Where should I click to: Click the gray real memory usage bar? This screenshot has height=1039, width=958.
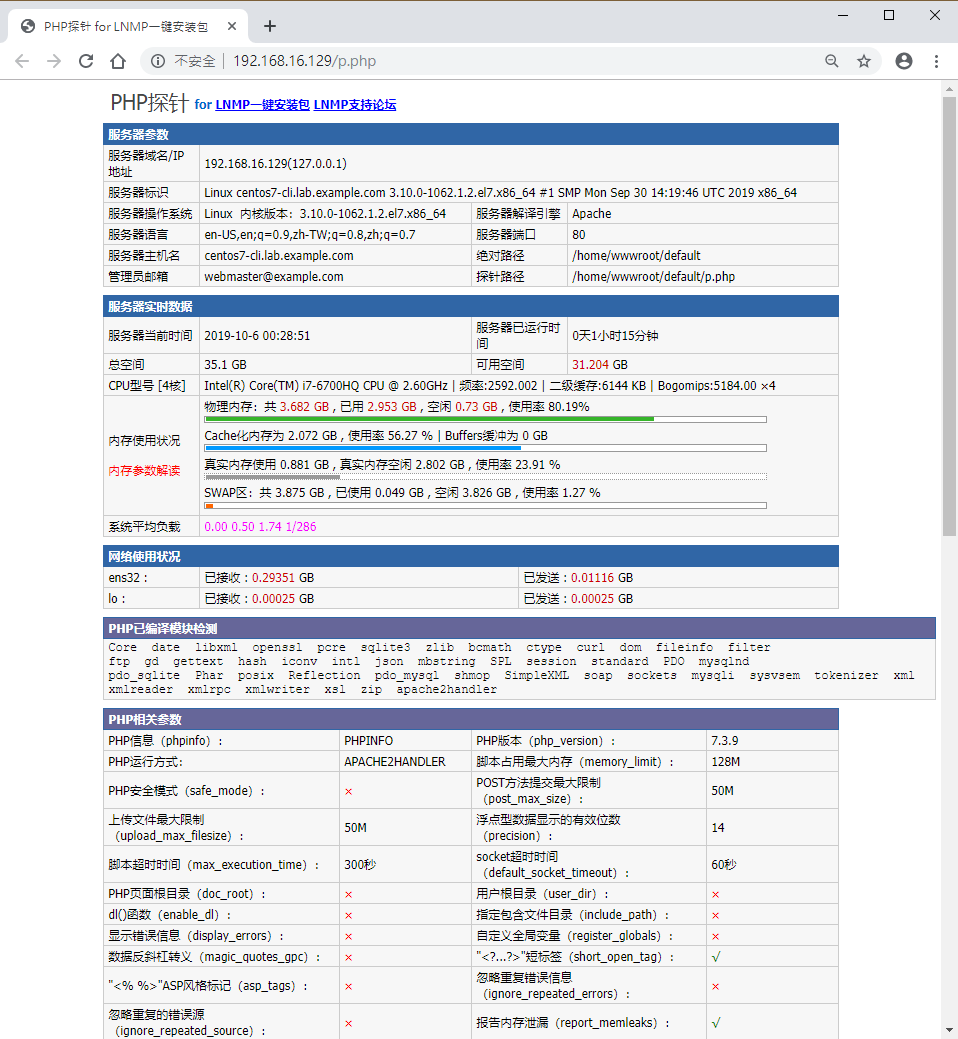[x=272, y=476]
